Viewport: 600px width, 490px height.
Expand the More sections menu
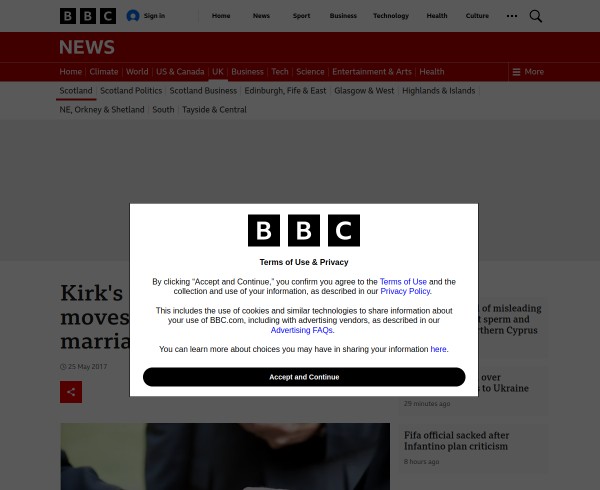(528, 72)
